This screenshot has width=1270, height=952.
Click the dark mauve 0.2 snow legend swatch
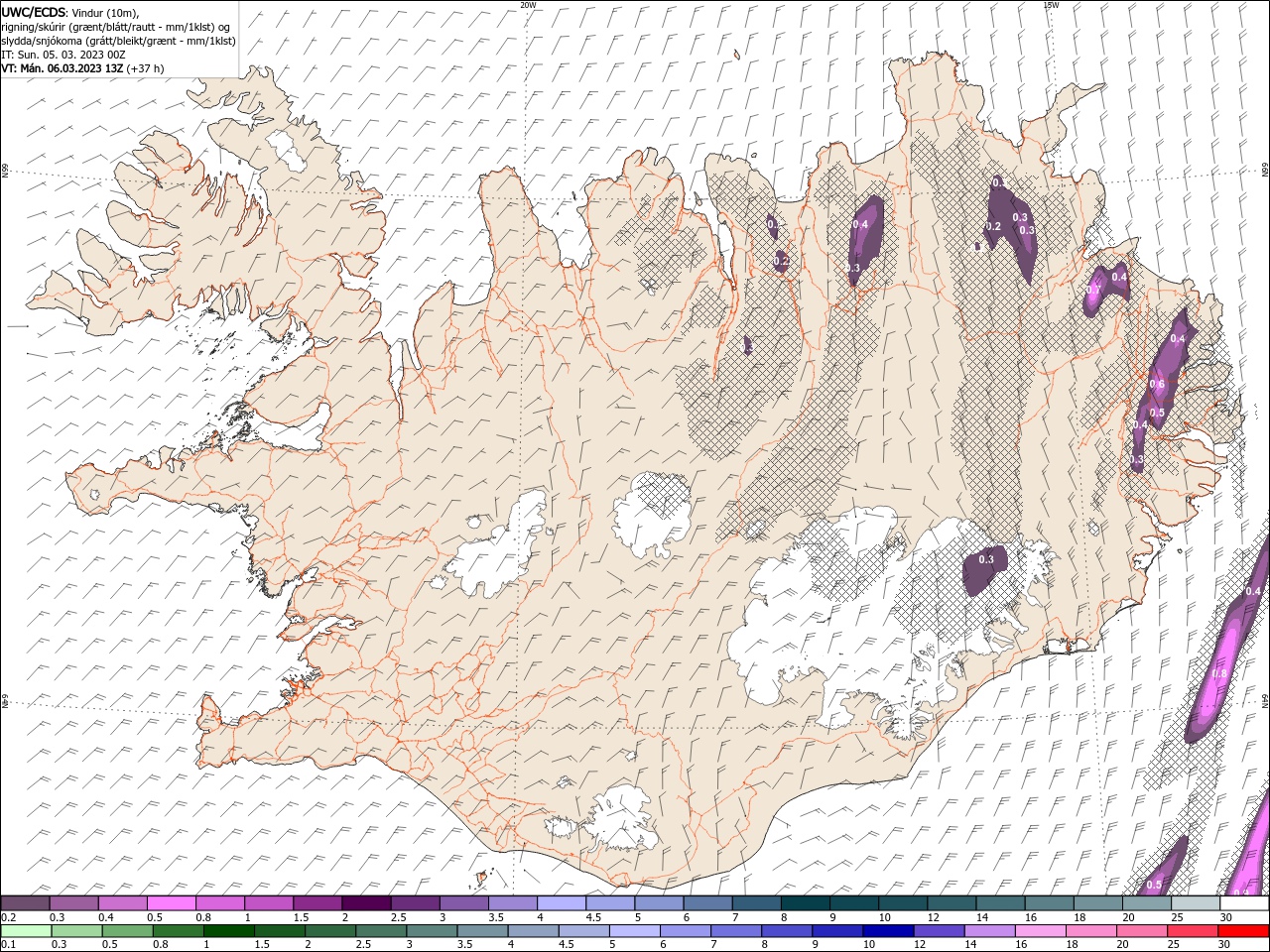click(x=25, y=903)
